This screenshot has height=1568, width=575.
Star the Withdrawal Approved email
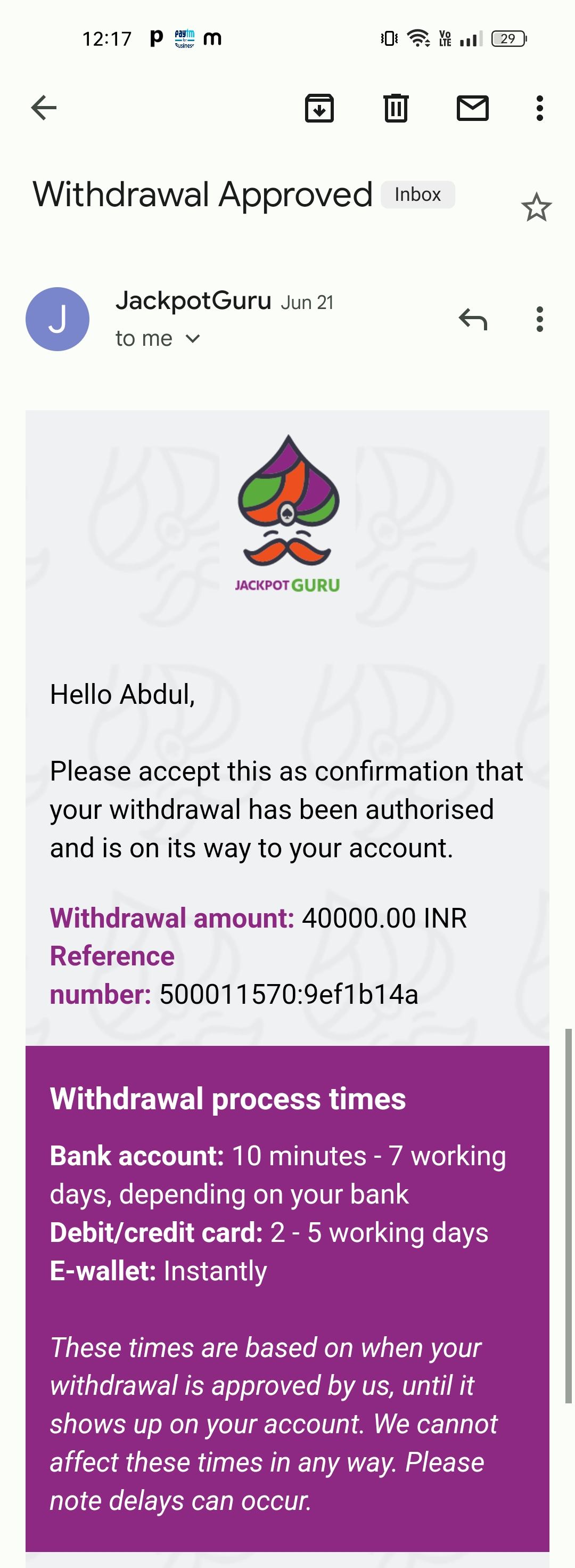pos(536,208)
